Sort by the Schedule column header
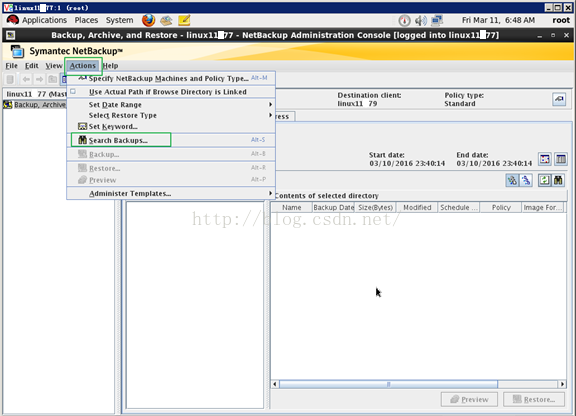 (x=458, y=208)
